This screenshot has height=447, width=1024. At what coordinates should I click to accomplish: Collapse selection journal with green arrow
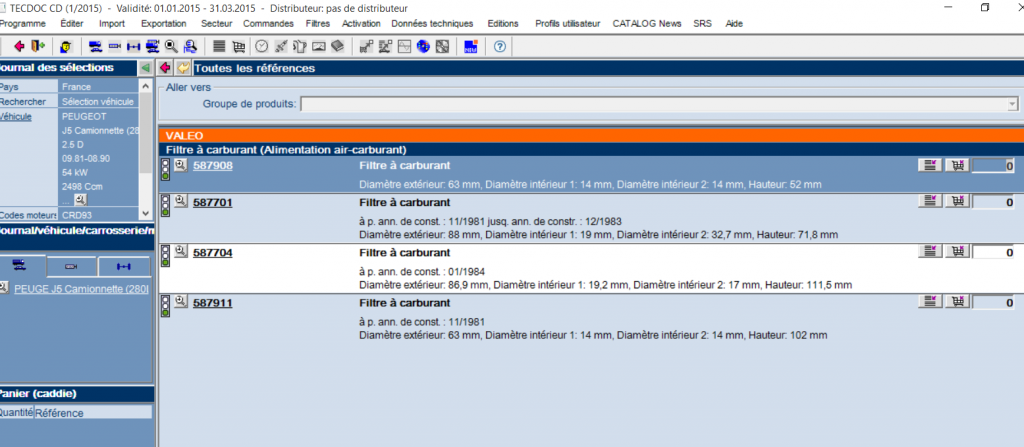tap(145, 68)
